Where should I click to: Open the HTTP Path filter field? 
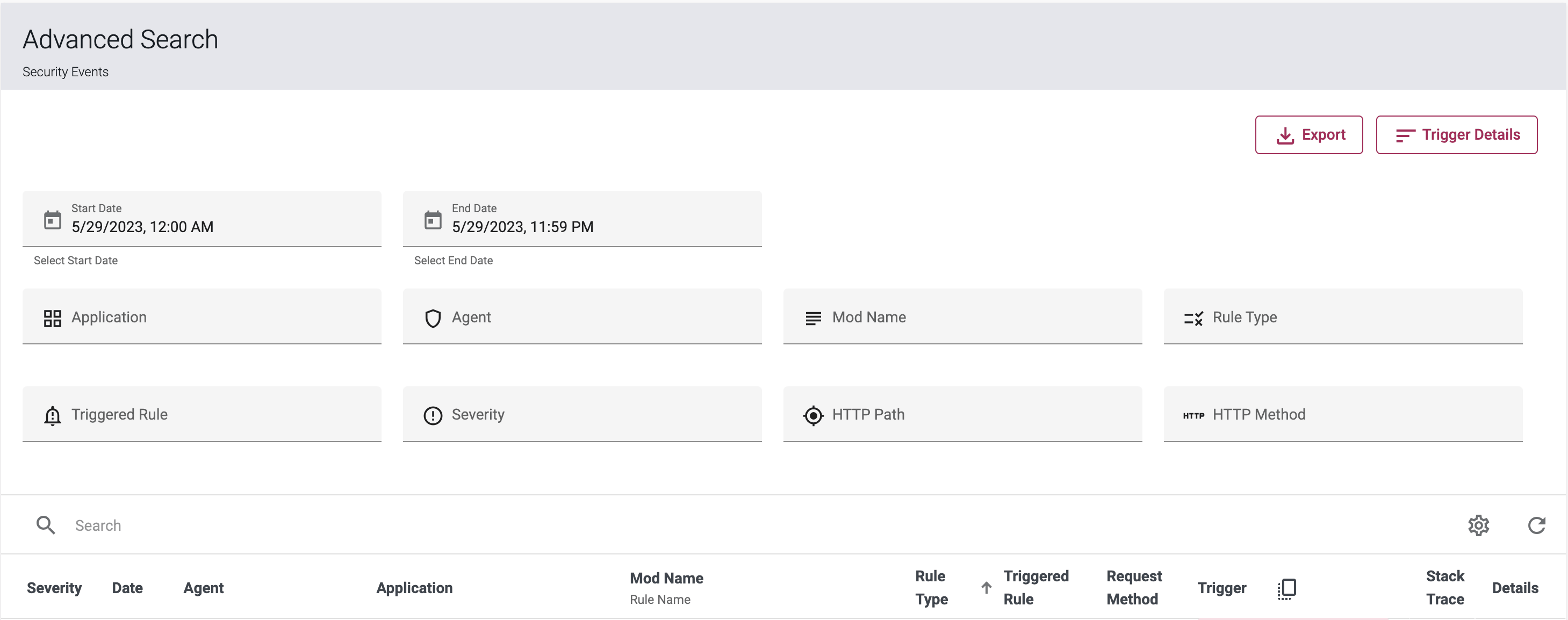point(963,414)
